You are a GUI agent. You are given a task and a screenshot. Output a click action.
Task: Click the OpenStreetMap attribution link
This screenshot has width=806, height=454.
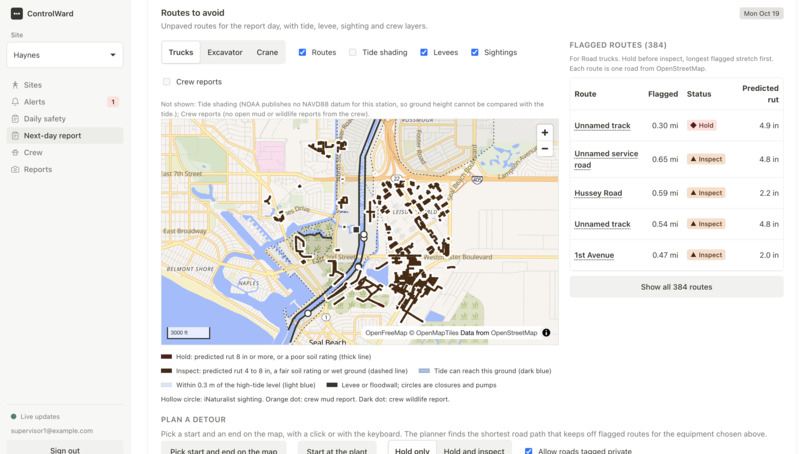pos(514,333)
